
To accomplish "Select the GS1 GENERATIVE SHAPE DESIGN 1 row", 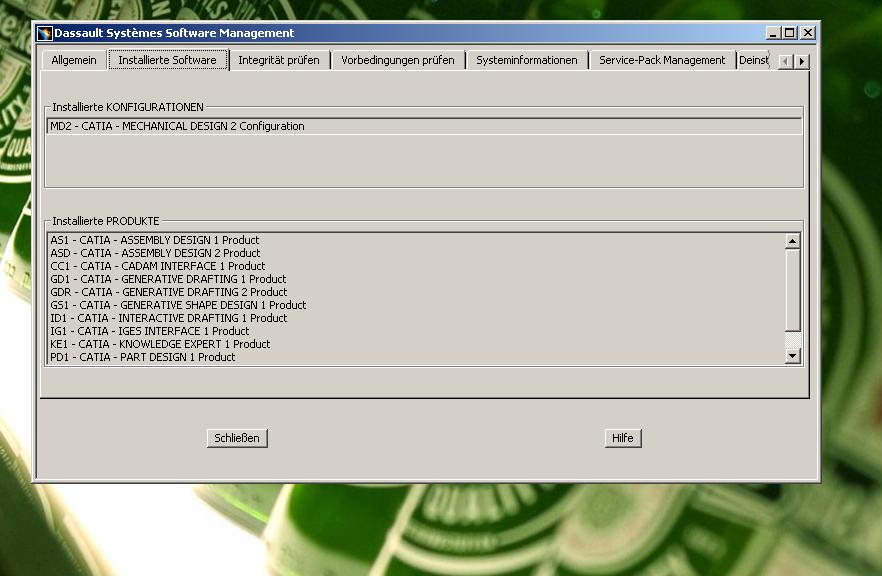I will pos(416,305).
